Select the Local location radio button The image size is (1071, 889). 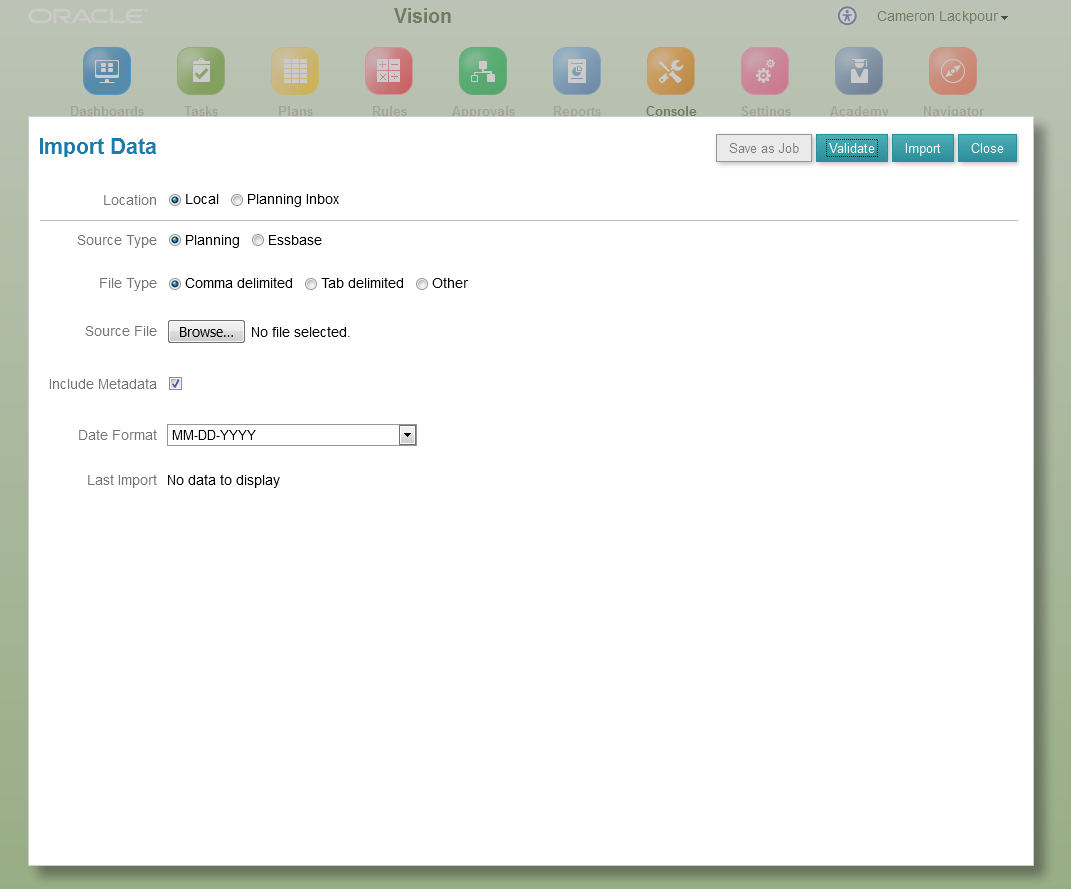175,200
